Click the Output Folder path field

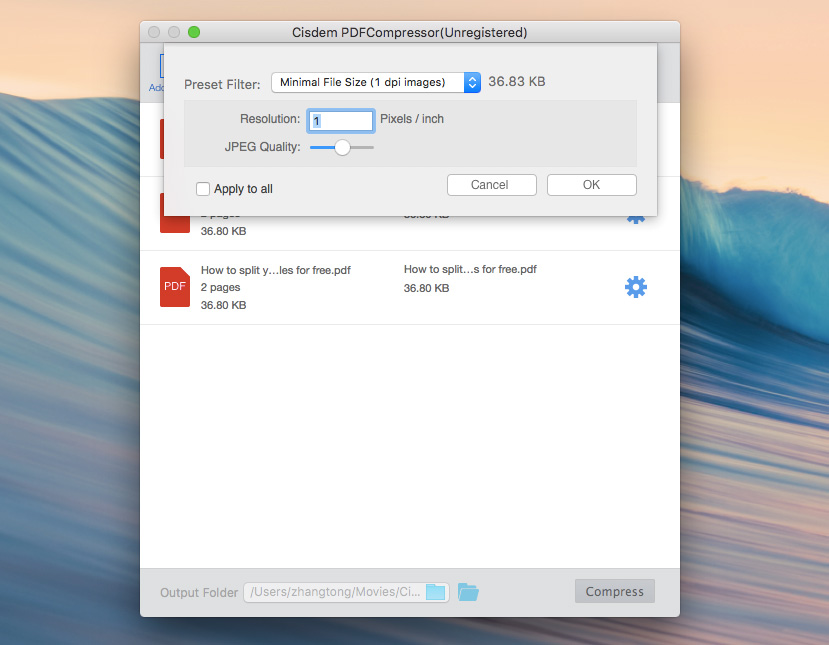pos(346,592)
